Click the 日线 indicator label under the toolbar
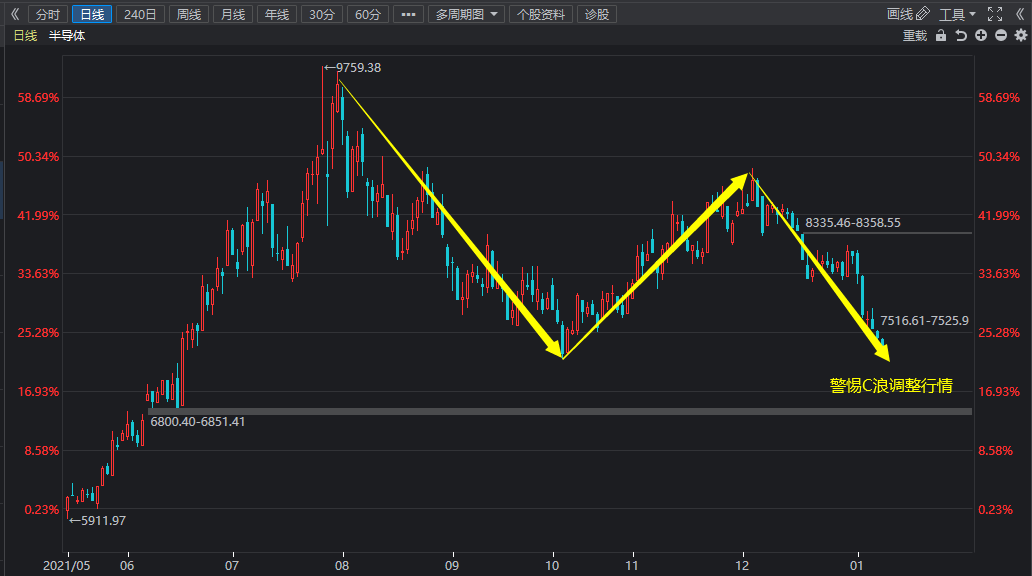 (x=26, y=36)
